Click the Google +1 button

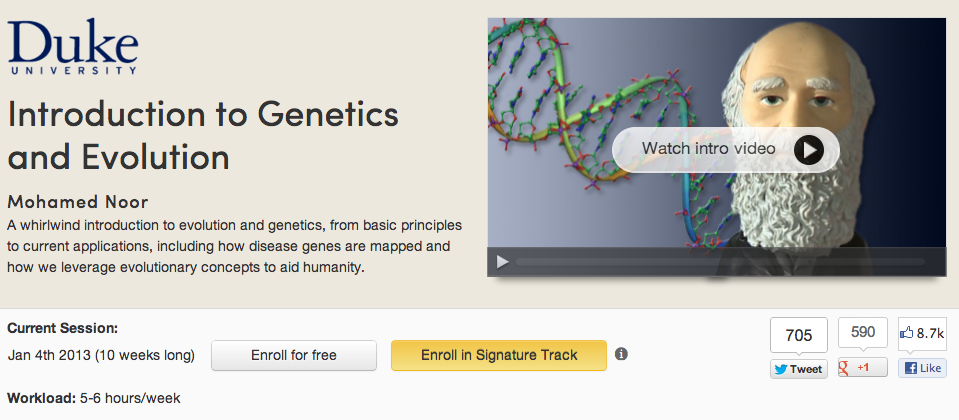pos(862,368)
